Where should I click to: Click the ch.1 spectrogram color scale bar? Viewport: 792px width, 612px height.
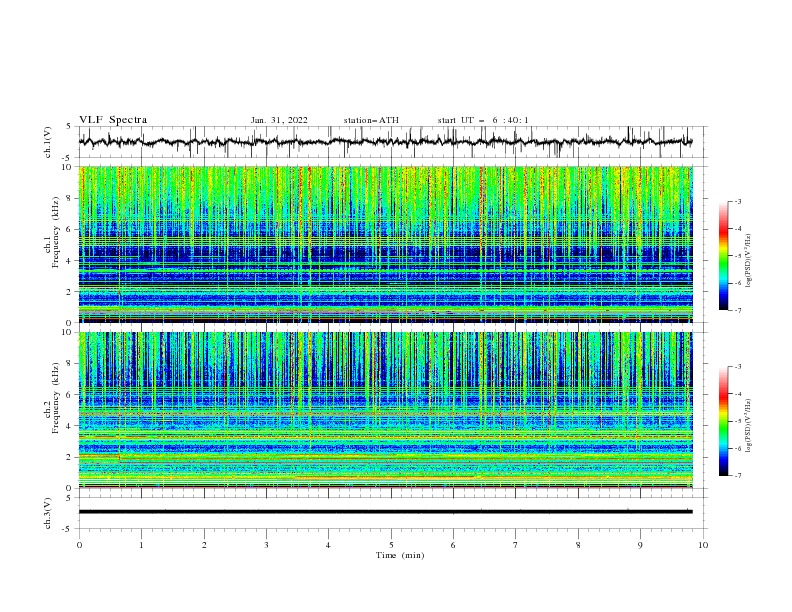point(723,256)
